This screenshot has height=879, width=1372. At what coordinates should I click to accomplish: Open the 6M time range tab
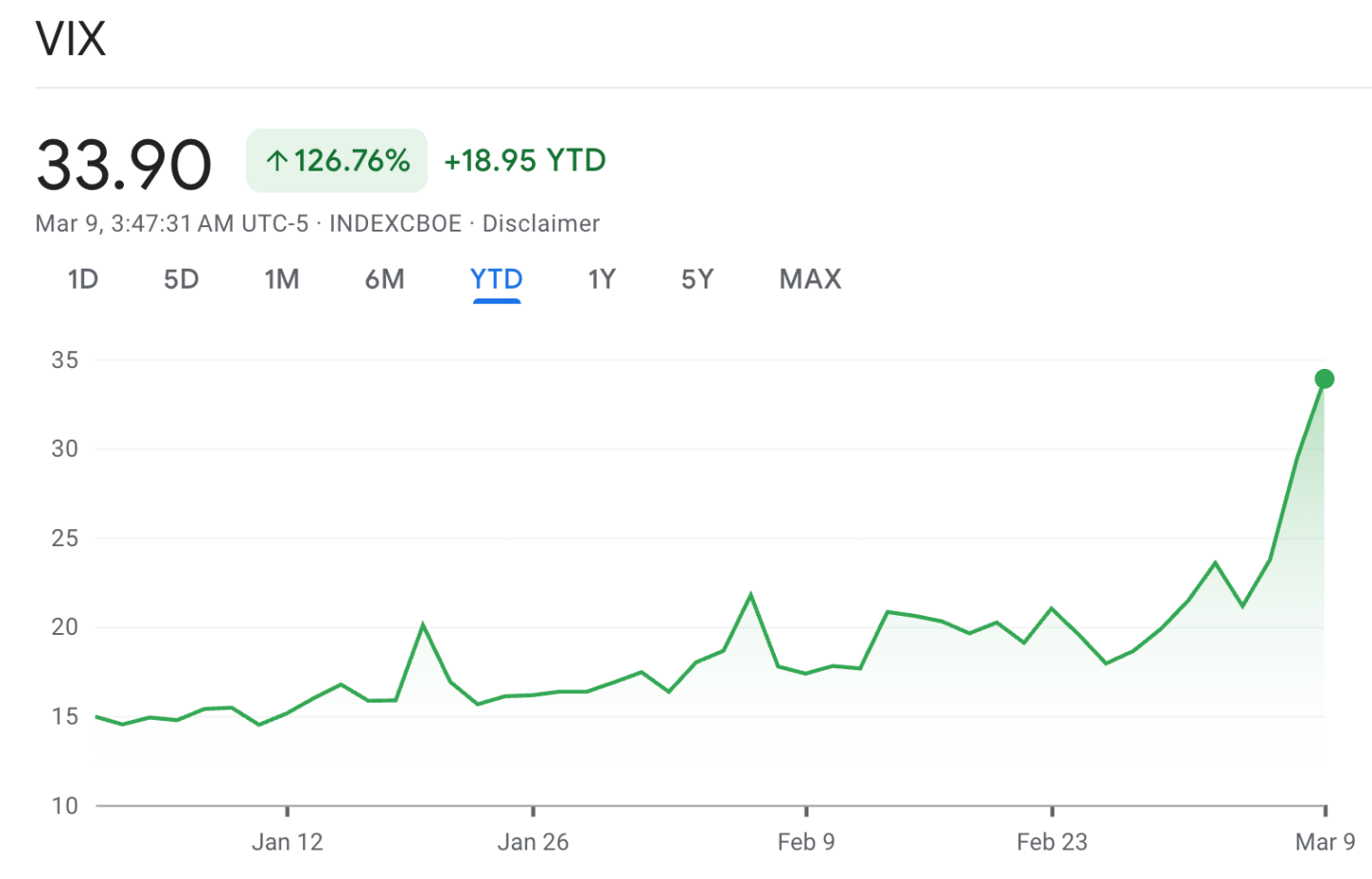point(384,279)
